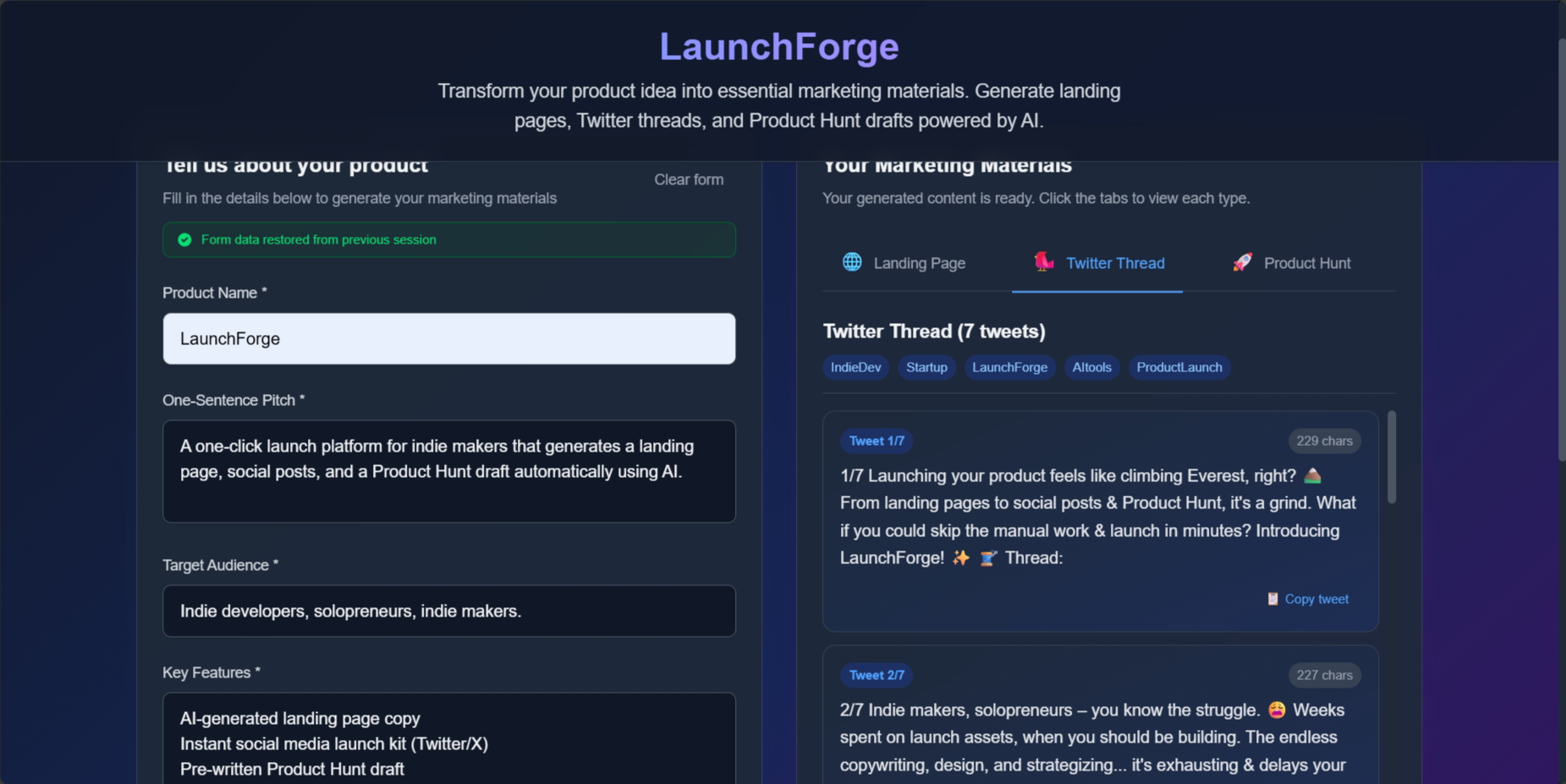The width and height of the screenshot is (1566, 784).
Task: Focus the One-Sentence Pitch text area
Action: tap(449, 471)
